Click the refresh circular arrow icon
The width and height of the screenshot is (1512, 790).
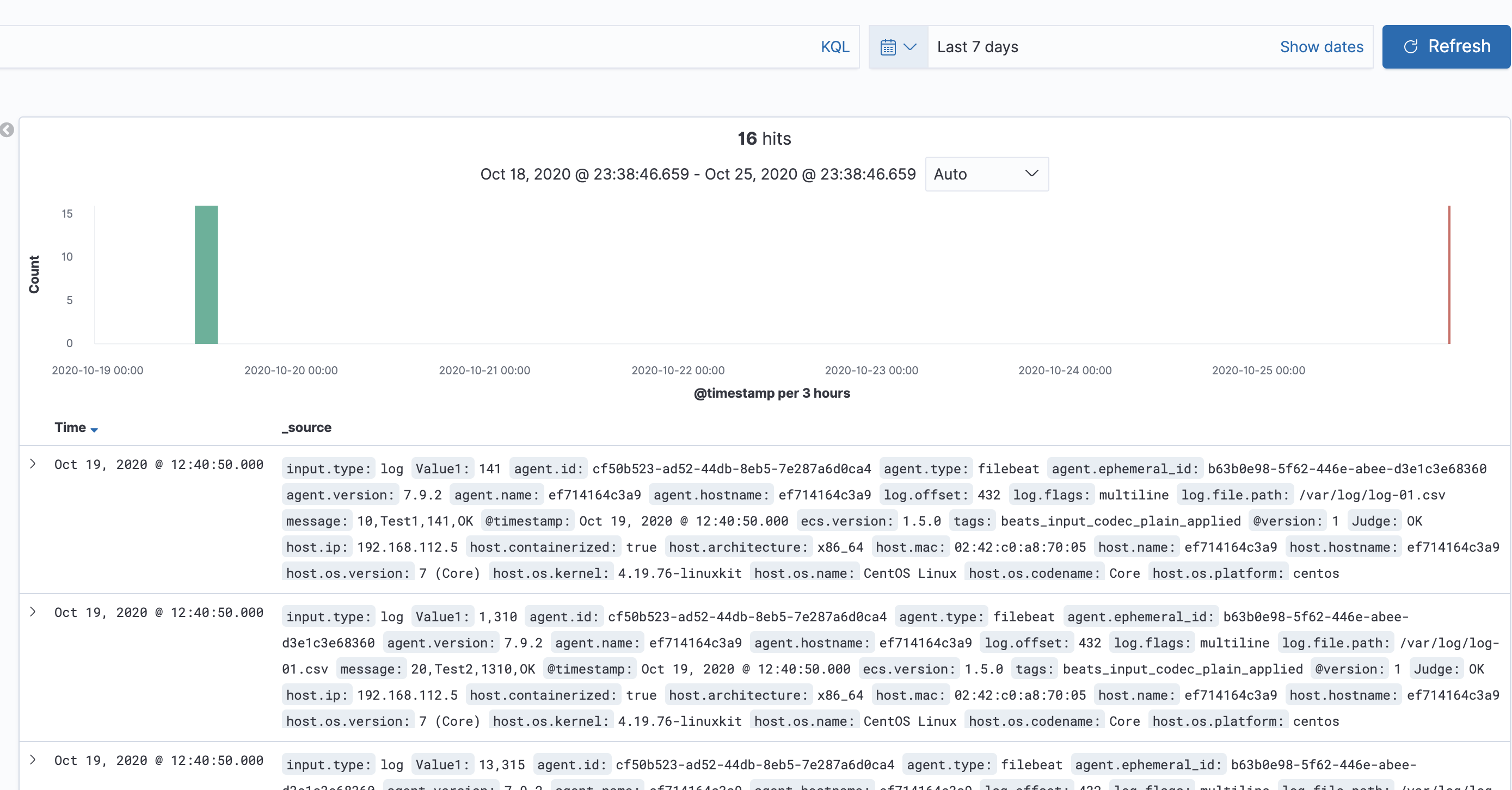pyautogui.click(x=1410, y=47)
